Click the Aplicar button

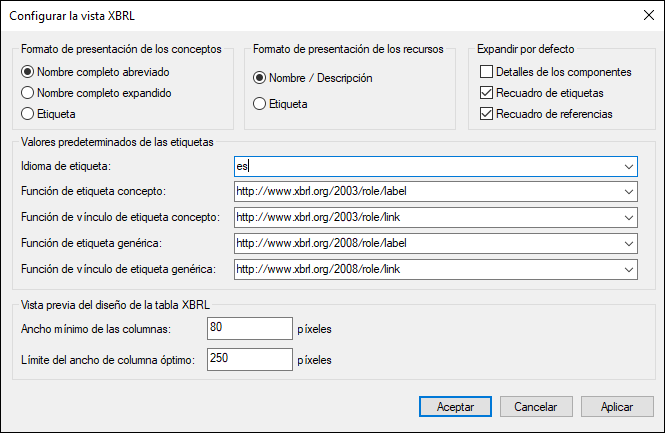click(617, 407)
